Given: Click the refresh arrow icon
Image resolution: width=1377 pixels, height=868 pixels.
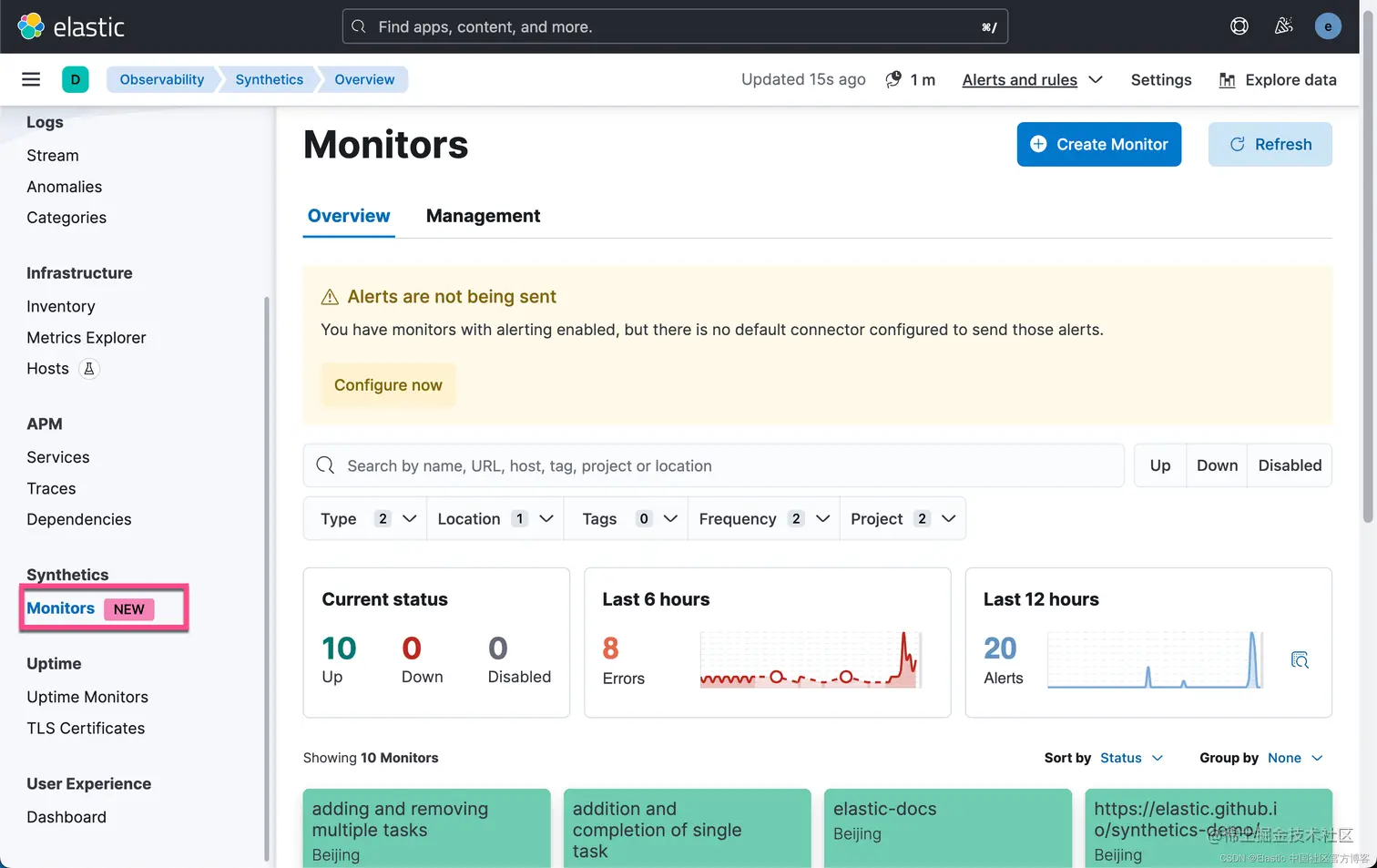Looking at the screenshot, I should 1238,144.
